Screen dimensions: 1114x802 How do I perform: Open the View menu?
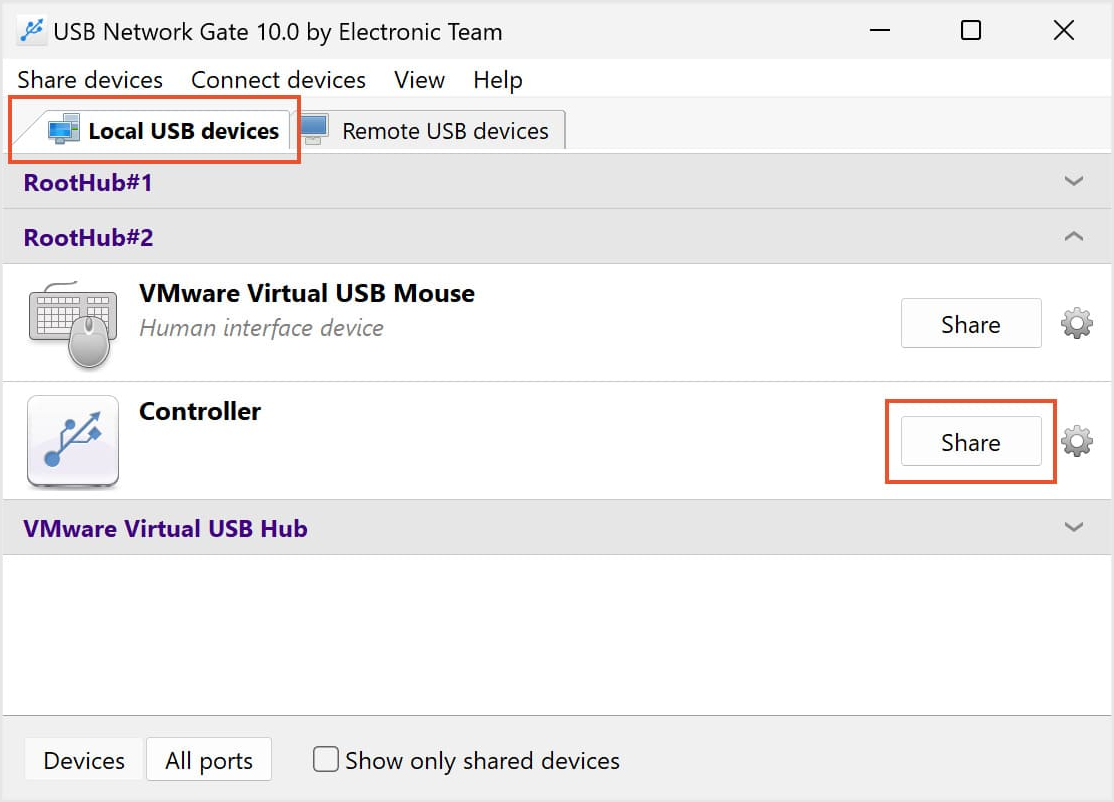(419, 80)
